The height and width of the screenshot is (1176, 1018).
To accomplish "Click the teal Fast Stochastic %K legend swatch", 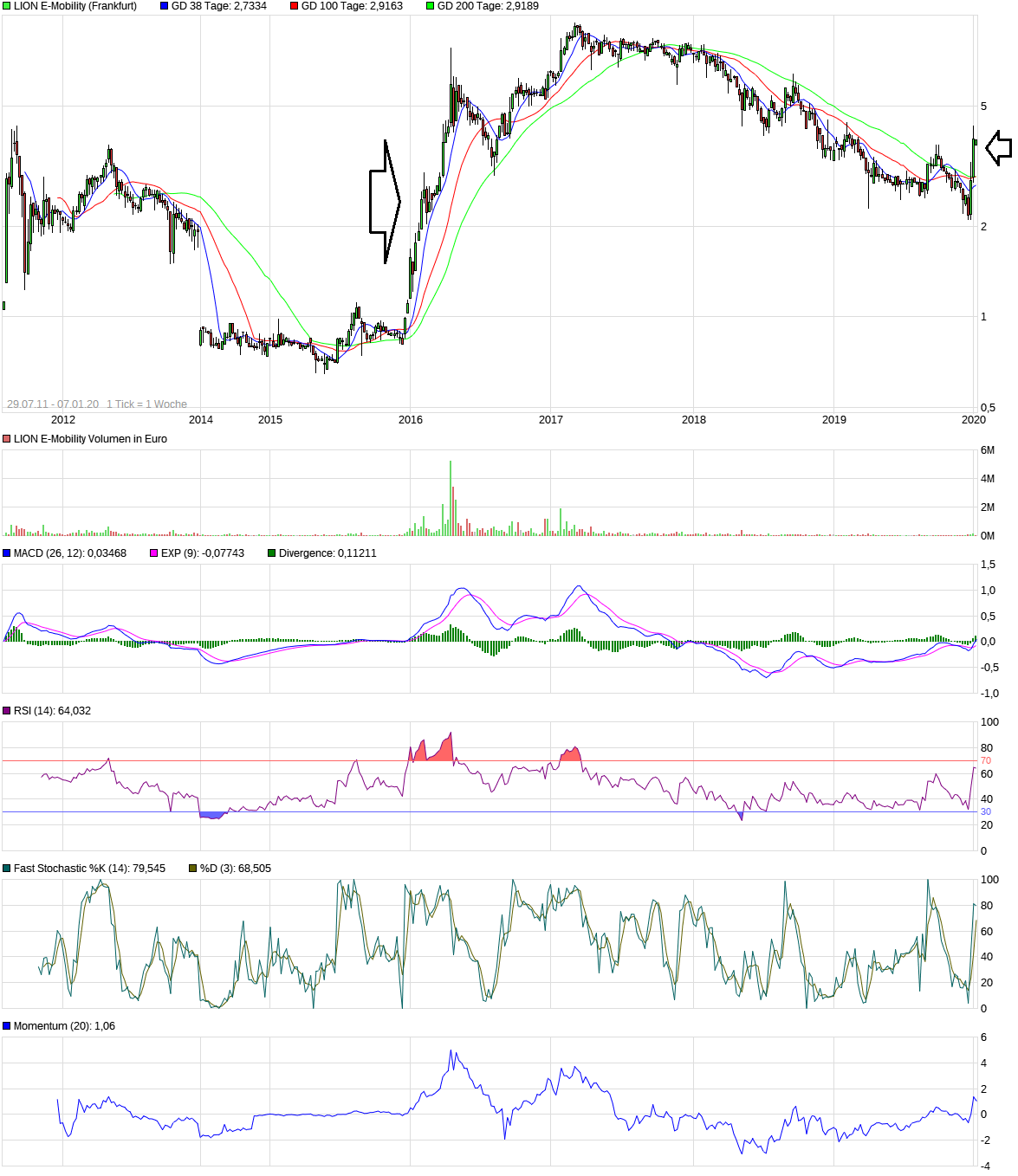I will tap(7, 869).
